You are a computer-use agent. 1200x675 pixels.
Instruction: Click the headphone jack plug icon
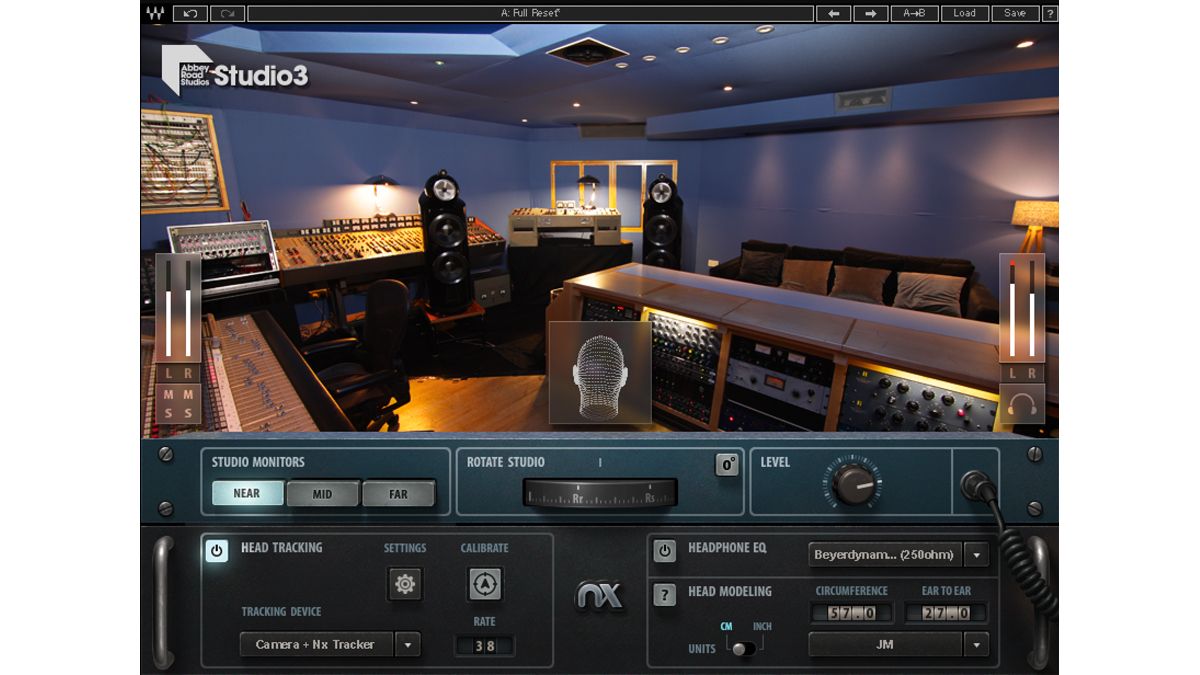coord(976,486)
